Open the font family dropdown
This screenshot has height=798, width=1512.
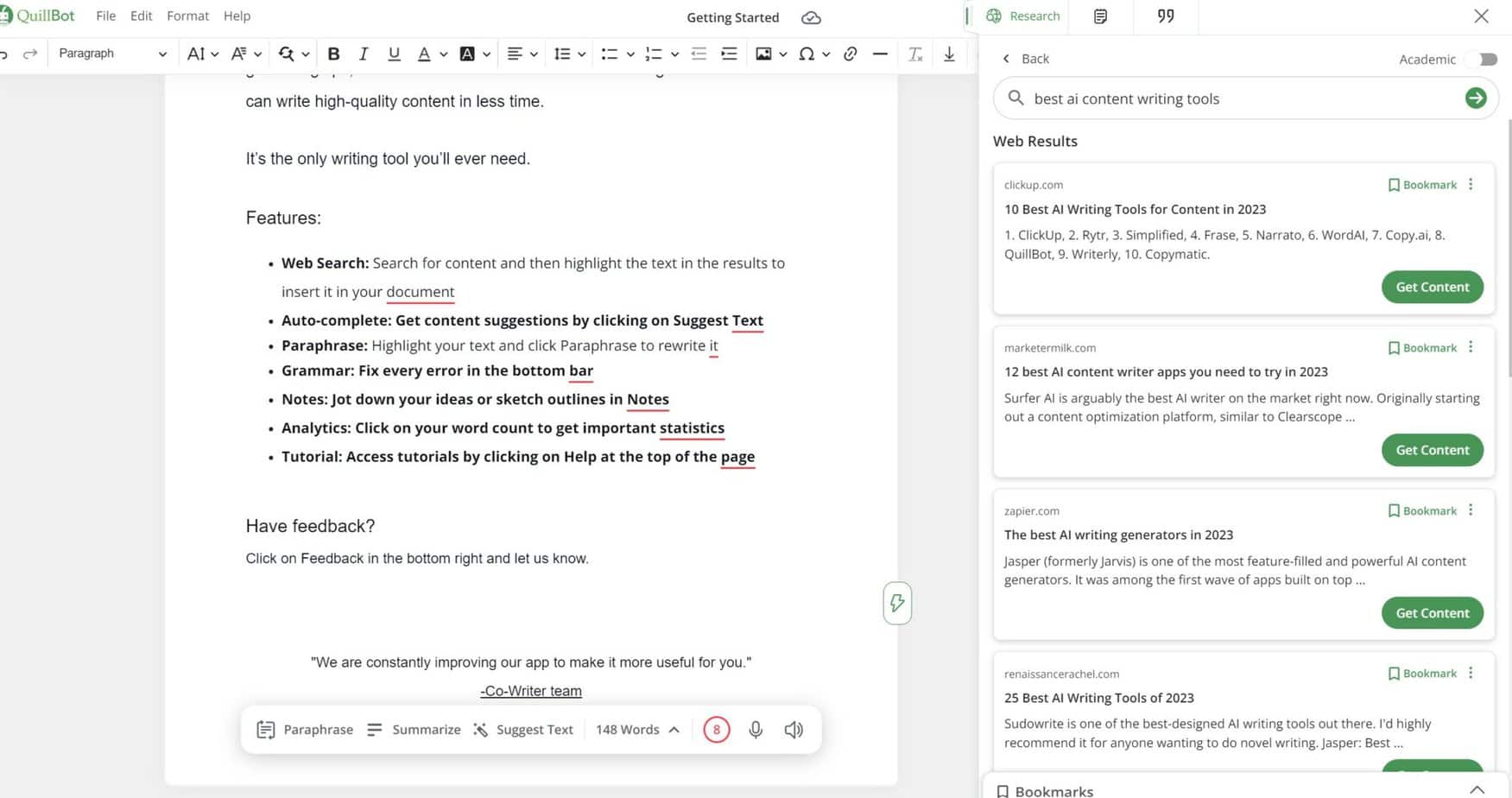click(x=246, y=54)
